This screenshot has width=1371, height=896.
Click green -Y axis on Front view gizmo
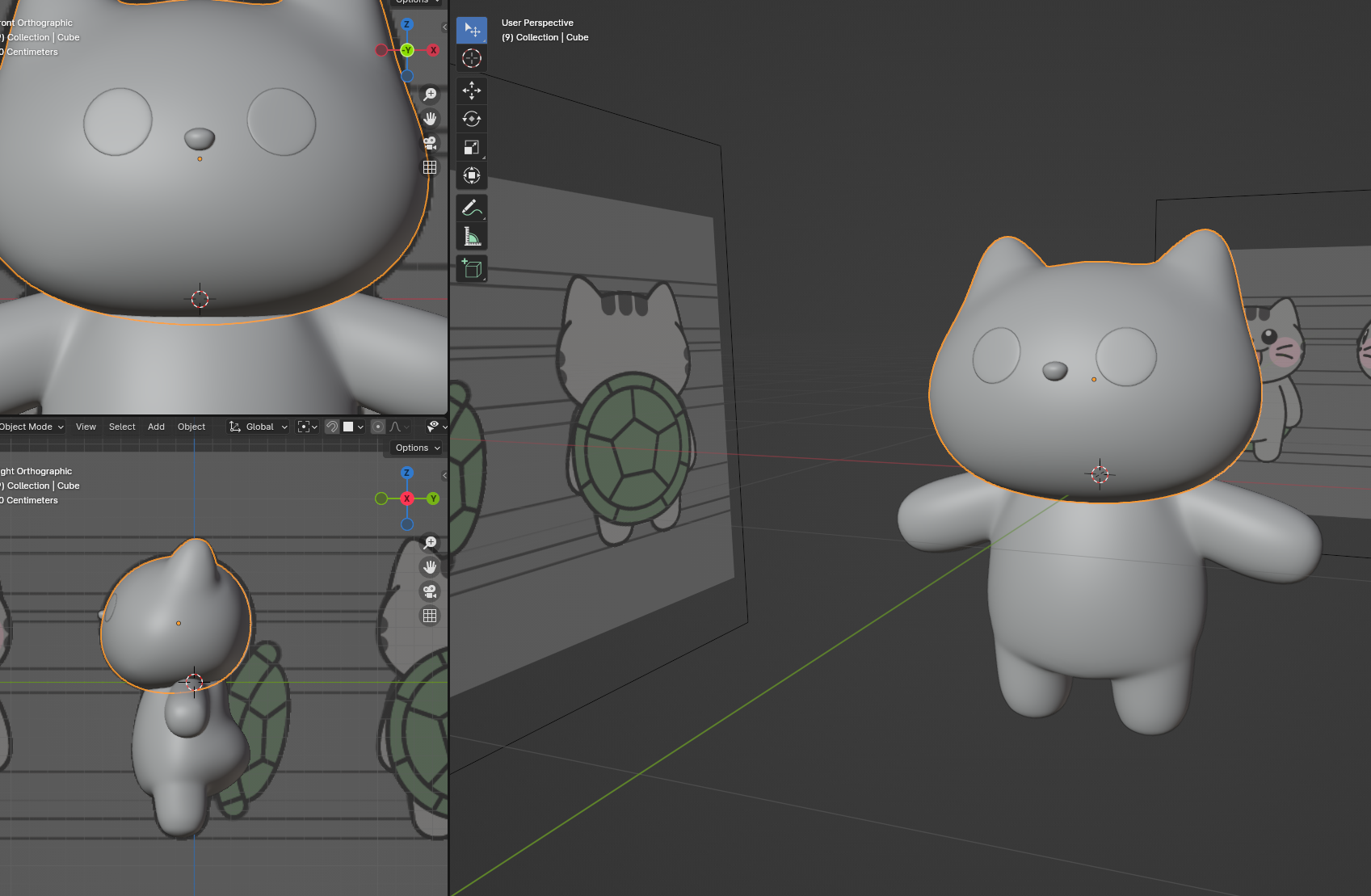tap(407, 50)
